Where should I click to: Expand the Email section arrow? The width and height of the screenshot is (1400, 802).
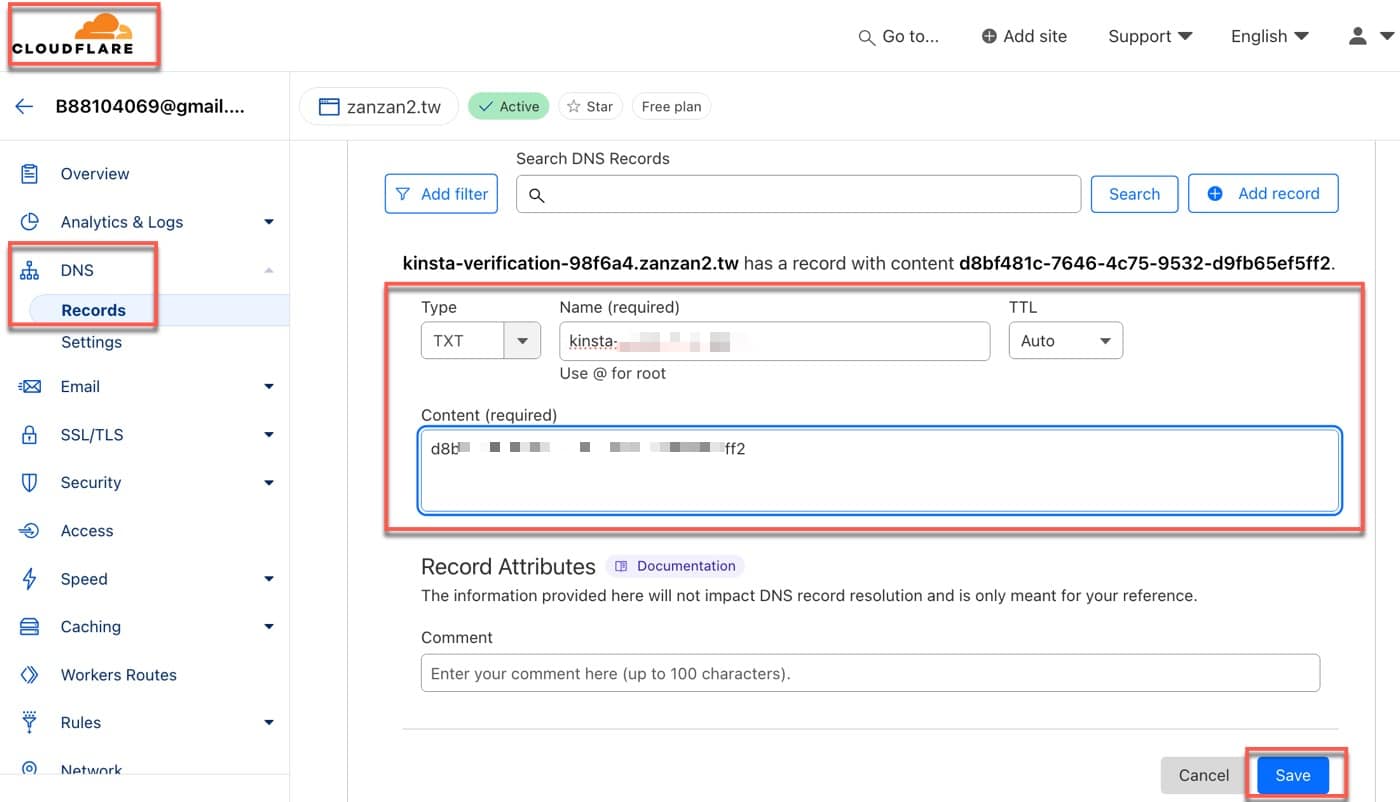(x=269, y=386)
